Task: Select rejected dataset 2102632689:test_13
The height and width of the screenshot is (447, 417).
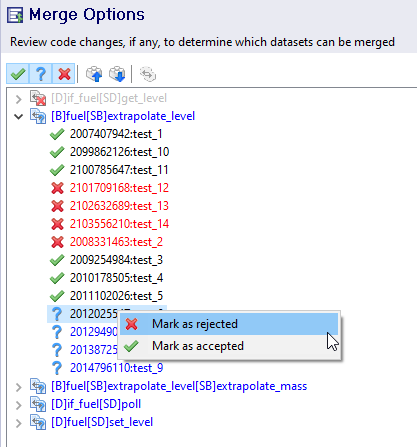Action: [x=119, y=206]
